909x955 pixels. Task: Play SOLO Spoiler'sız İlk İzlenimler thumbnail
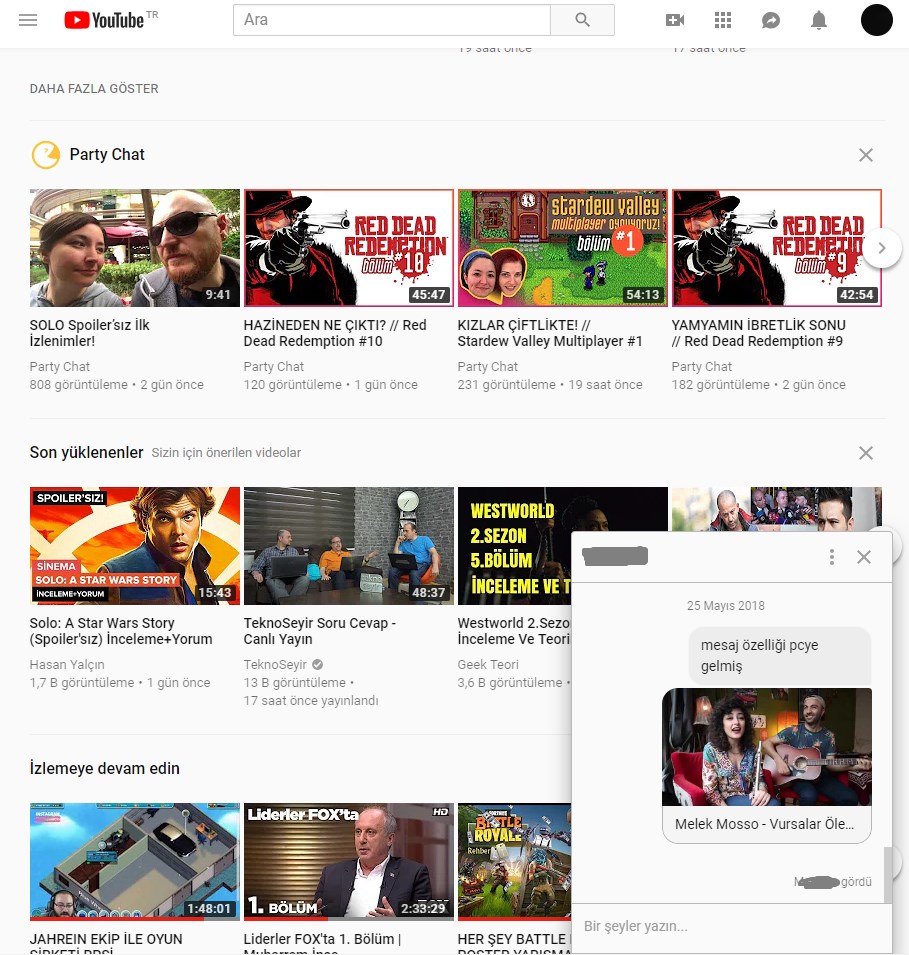coord(135,248)
